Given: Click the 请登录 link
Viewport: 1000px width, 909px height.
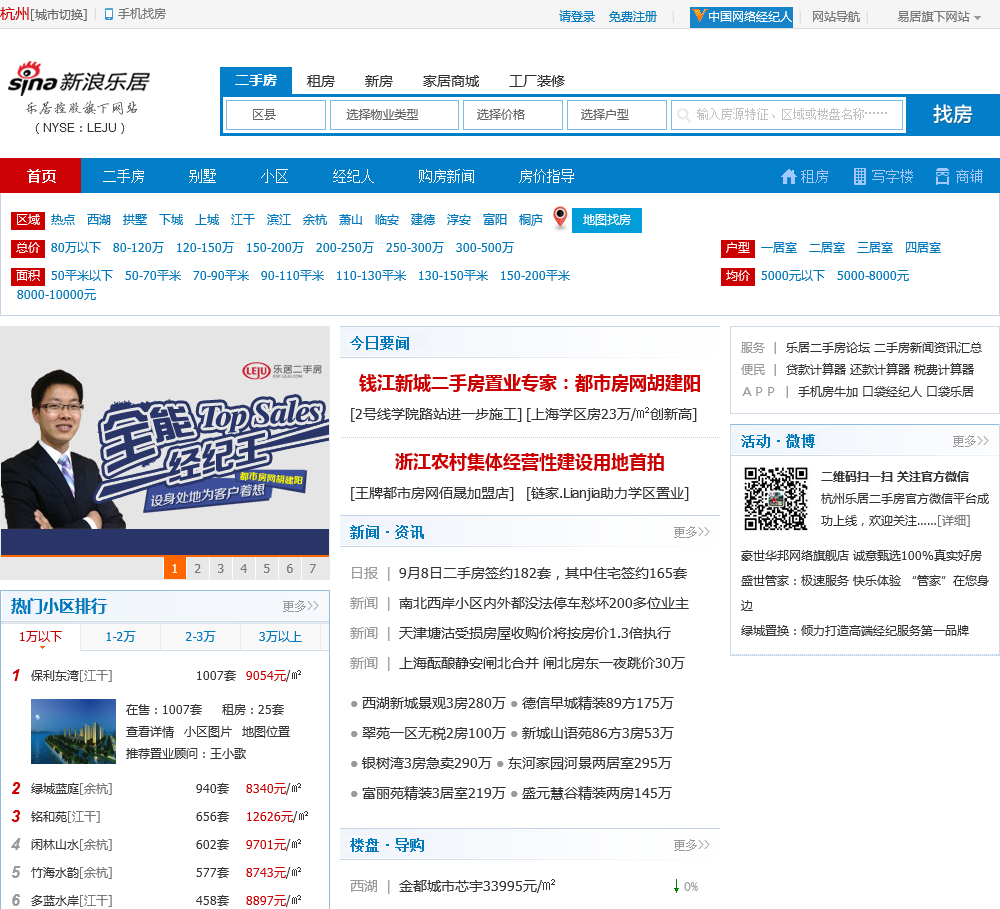Looking at the screenshot, I should pyautogui.click(x=577, y=17).
